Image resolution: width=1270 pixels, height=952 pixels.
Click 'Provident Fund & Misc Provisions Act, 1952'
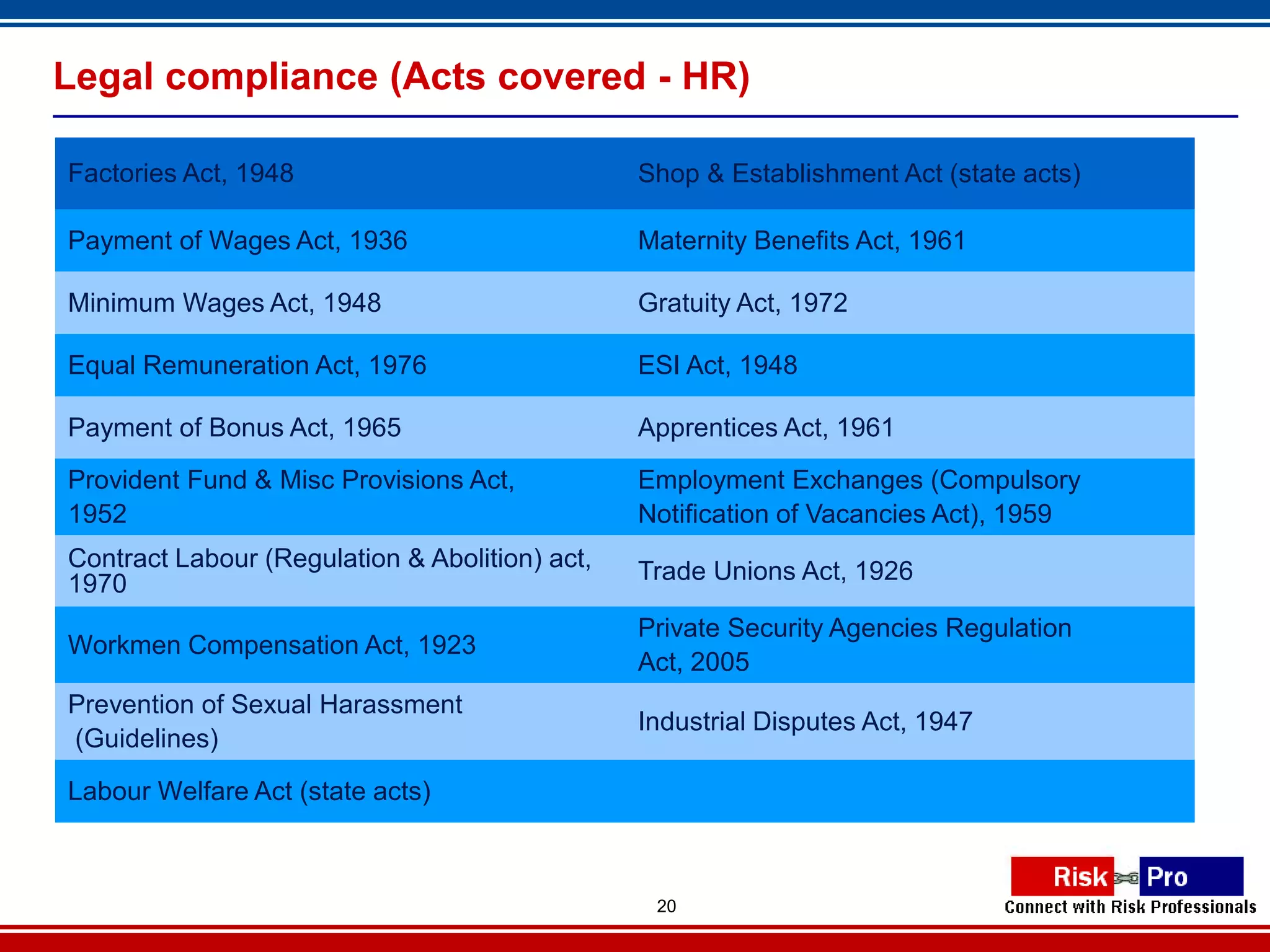point(291,496)
